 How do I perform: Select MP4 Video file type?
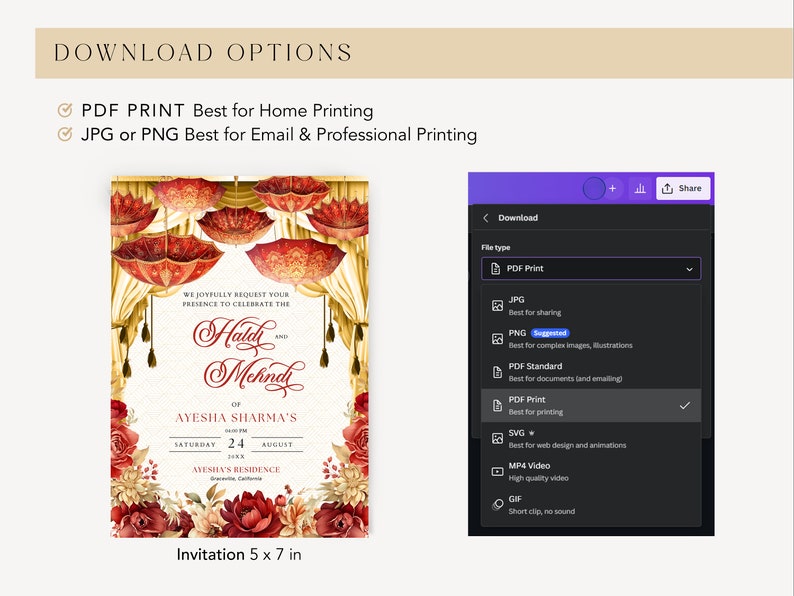click(591, 471)
